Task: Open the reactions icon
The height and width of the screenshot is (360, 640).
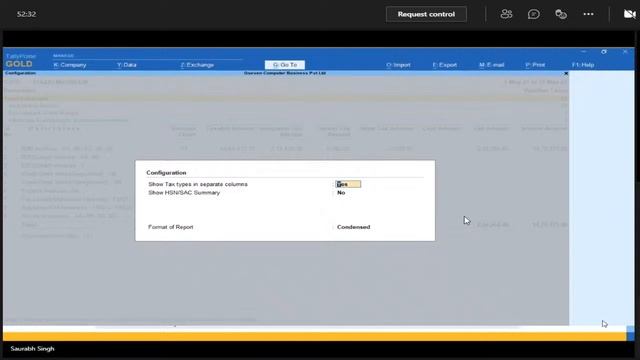Action: point(561,14)
